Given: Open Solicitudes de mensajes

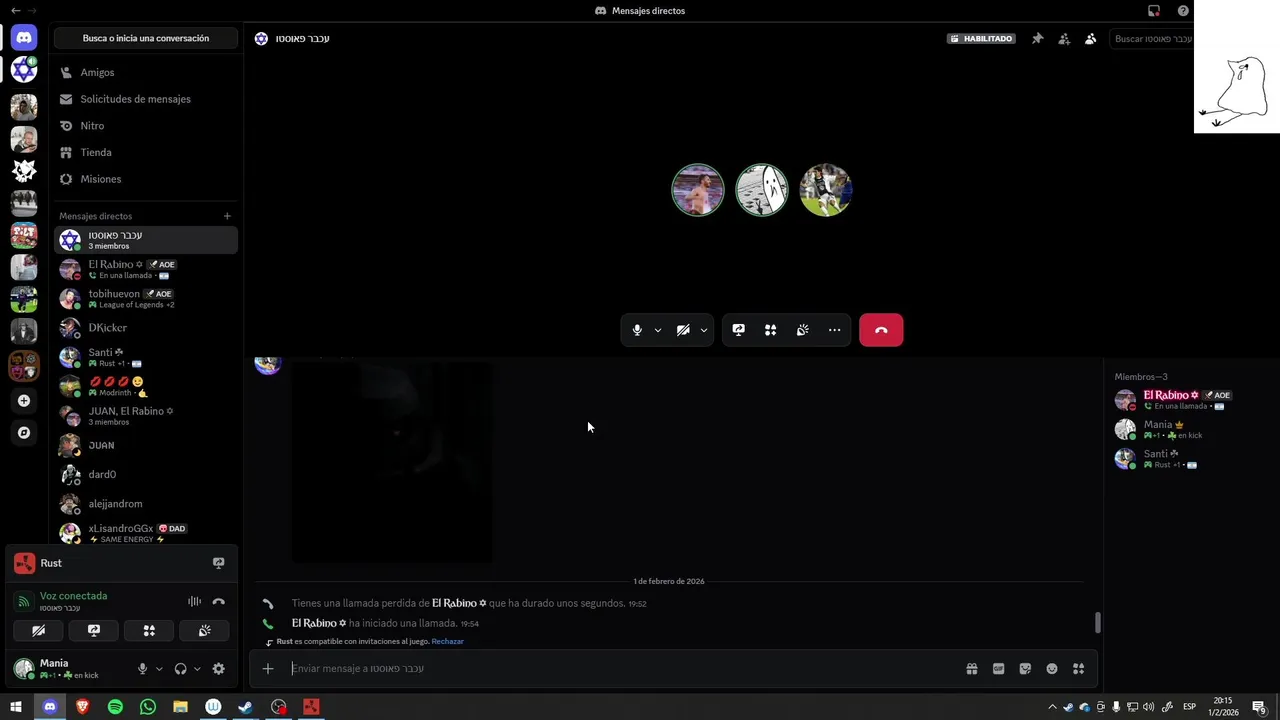Looking at the screenshot, I should coord(146,99).
